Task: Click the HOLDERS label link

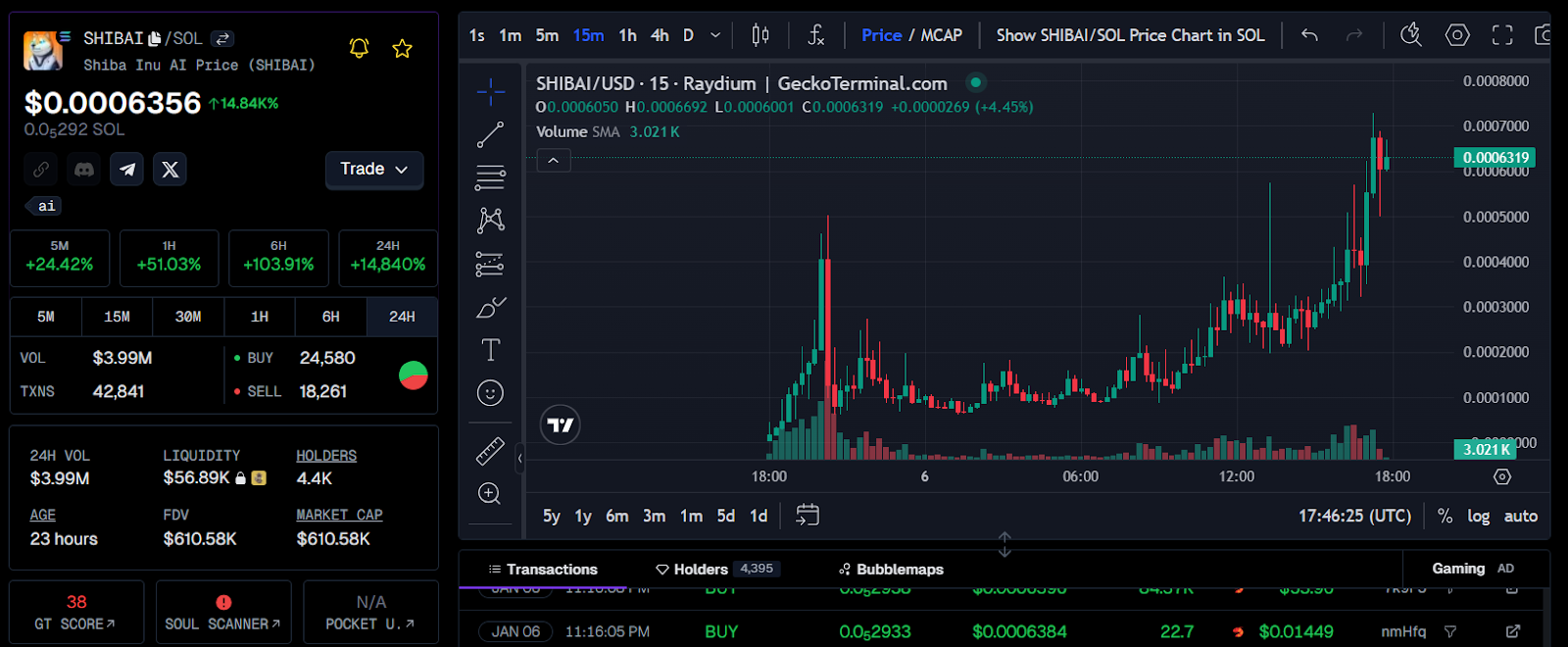Action: click(326, 456)
